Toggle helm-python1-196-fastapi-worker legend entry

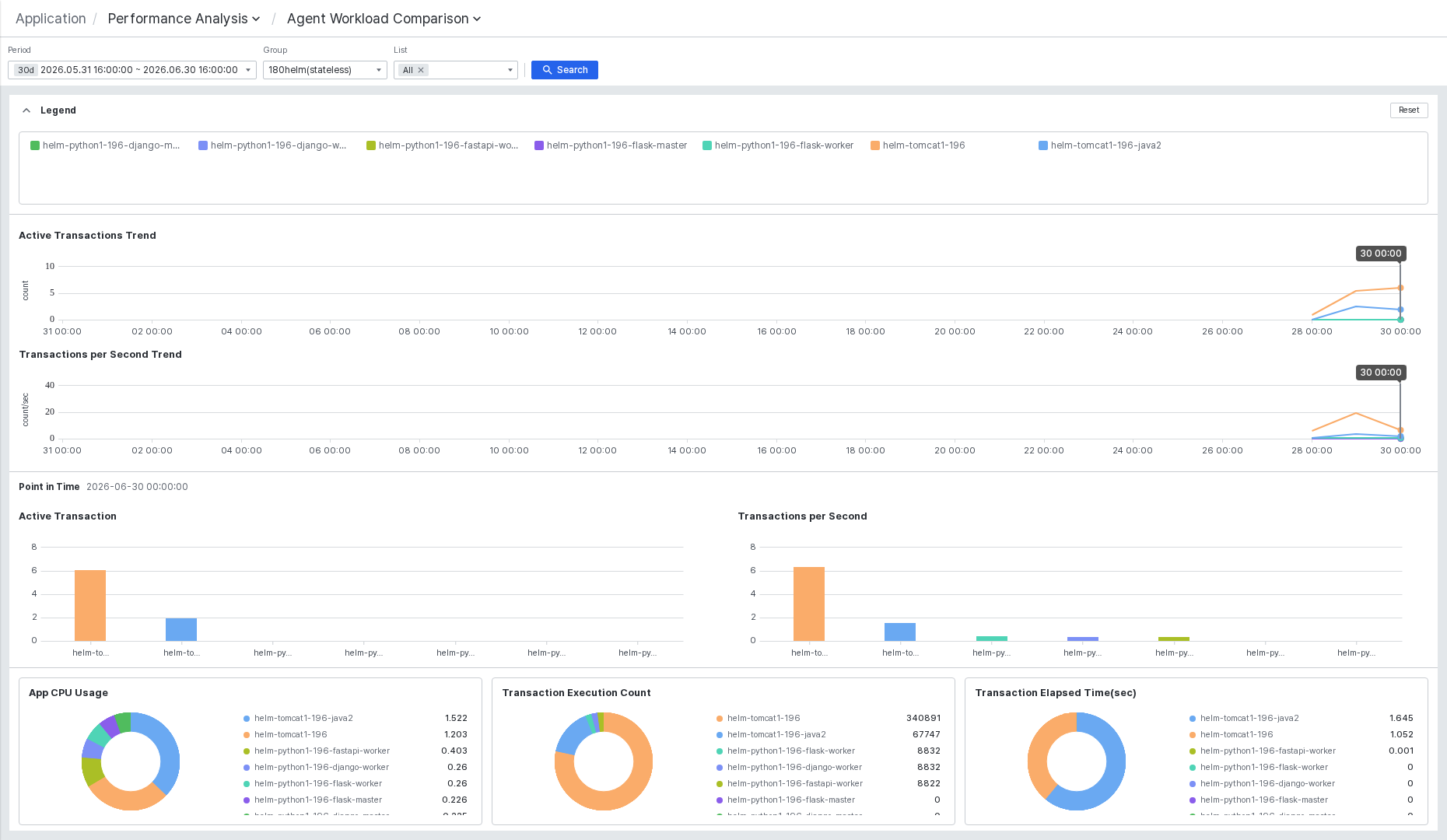click(443, 145)
